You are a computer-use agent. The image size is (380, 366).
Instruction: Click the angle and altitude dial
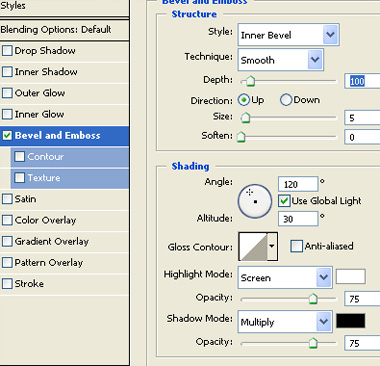pos(255,201)
